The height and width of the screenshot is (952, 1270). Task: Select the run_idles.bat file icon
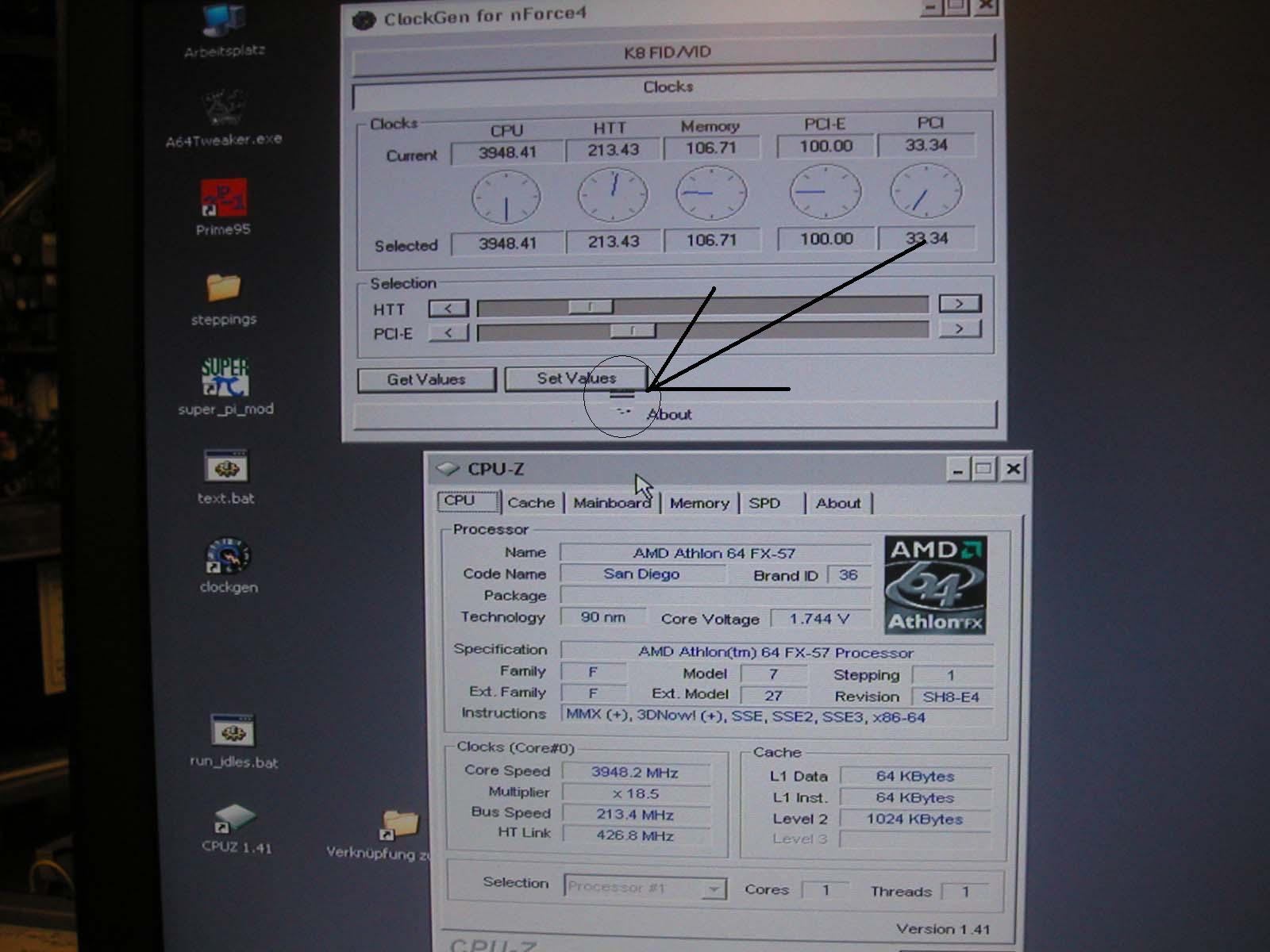click(233, 731)
